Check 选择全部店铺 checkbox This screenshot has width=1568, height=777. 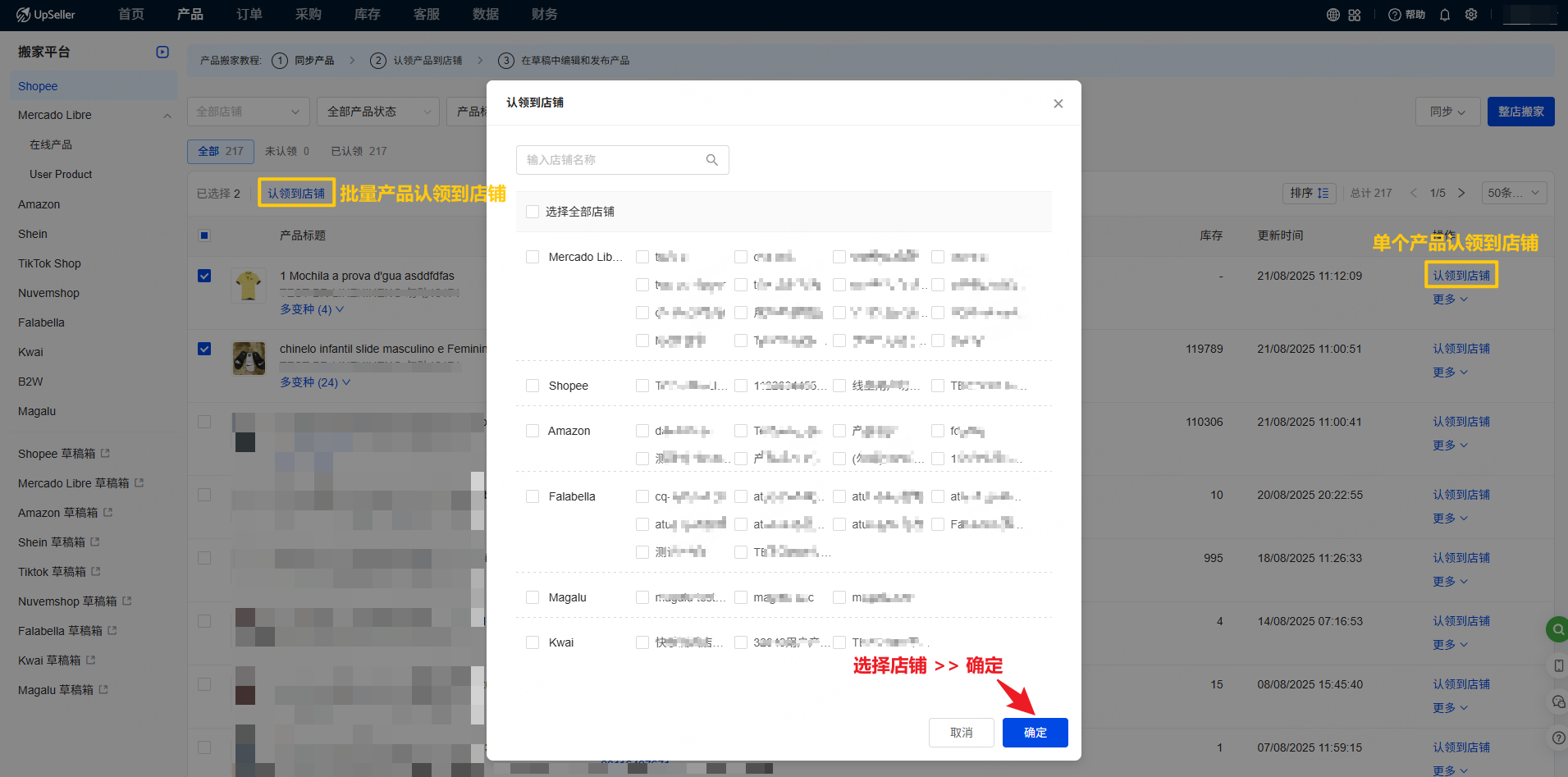[x=533, y=212]
